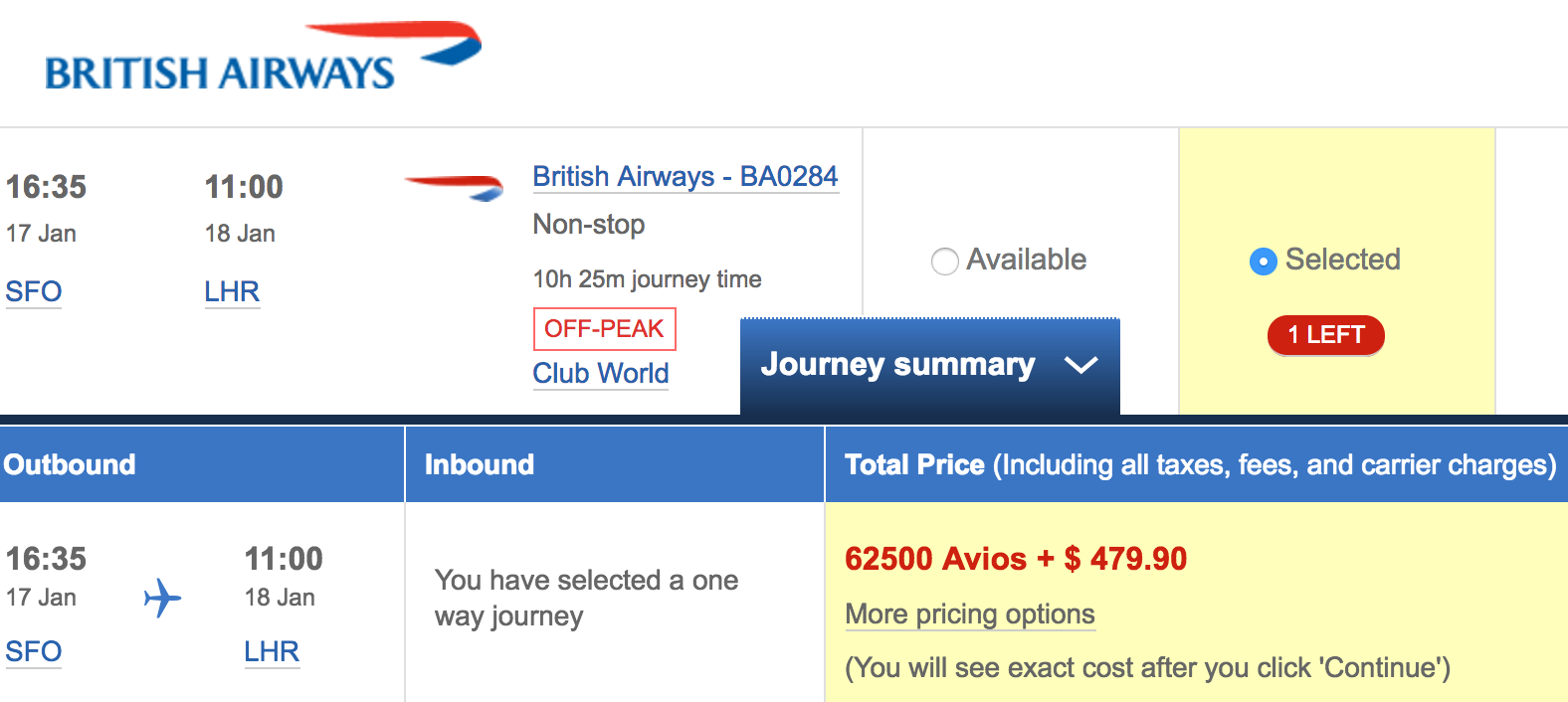This screenshot has width=1568, height=702.
Task: Collapse the Journey summary chevron
Action: 1080,365
